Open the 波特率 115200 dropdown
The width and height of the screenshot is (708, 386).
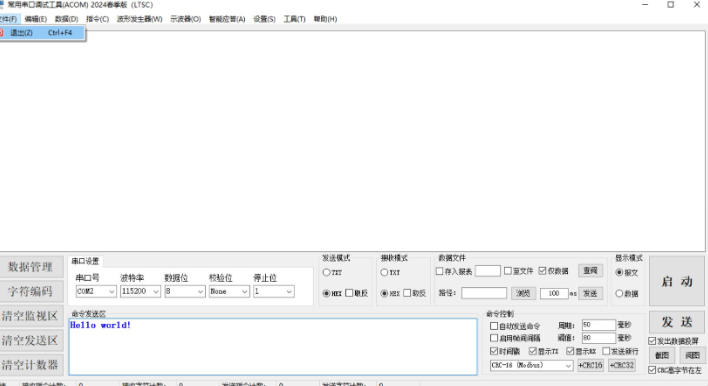pyautogui.click(x=140, y=291)
